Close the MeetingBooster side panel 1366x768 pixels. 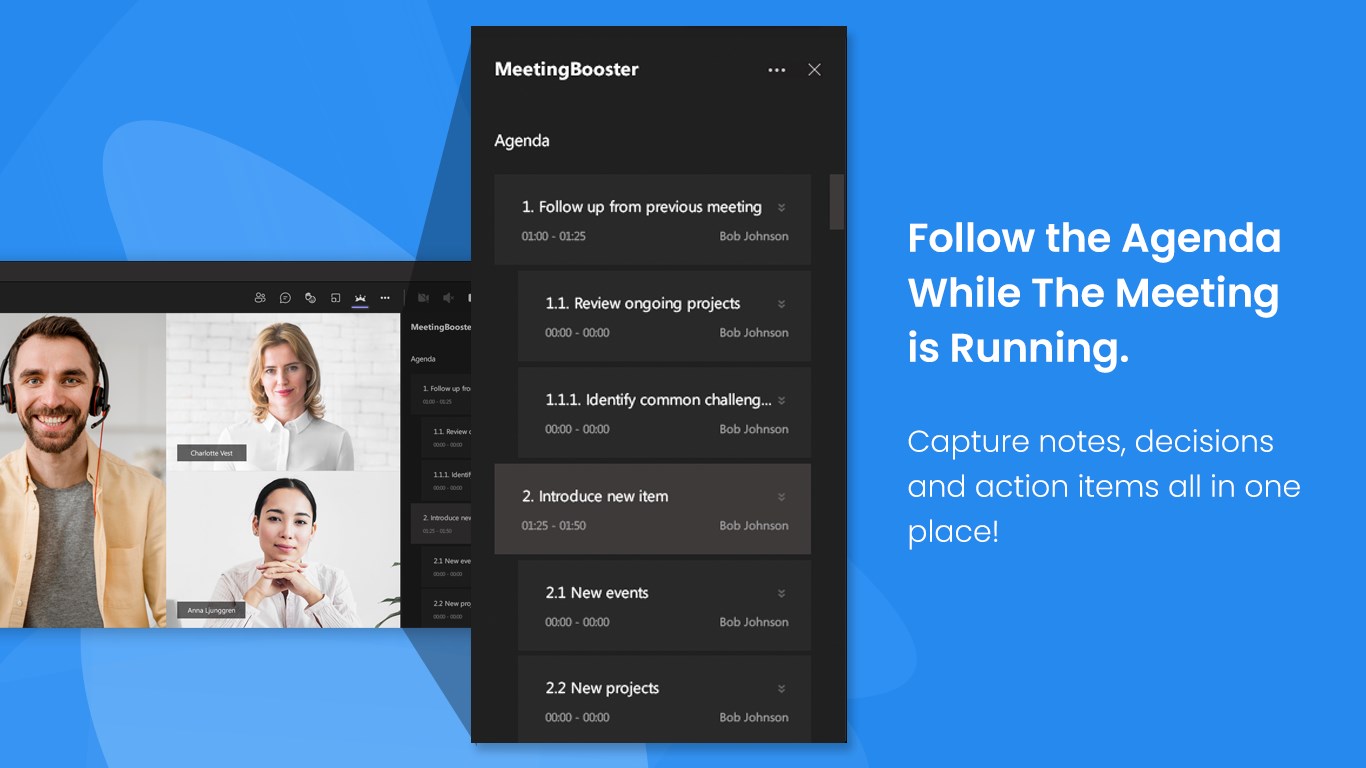pyautogui.click(x=814, y=70)
